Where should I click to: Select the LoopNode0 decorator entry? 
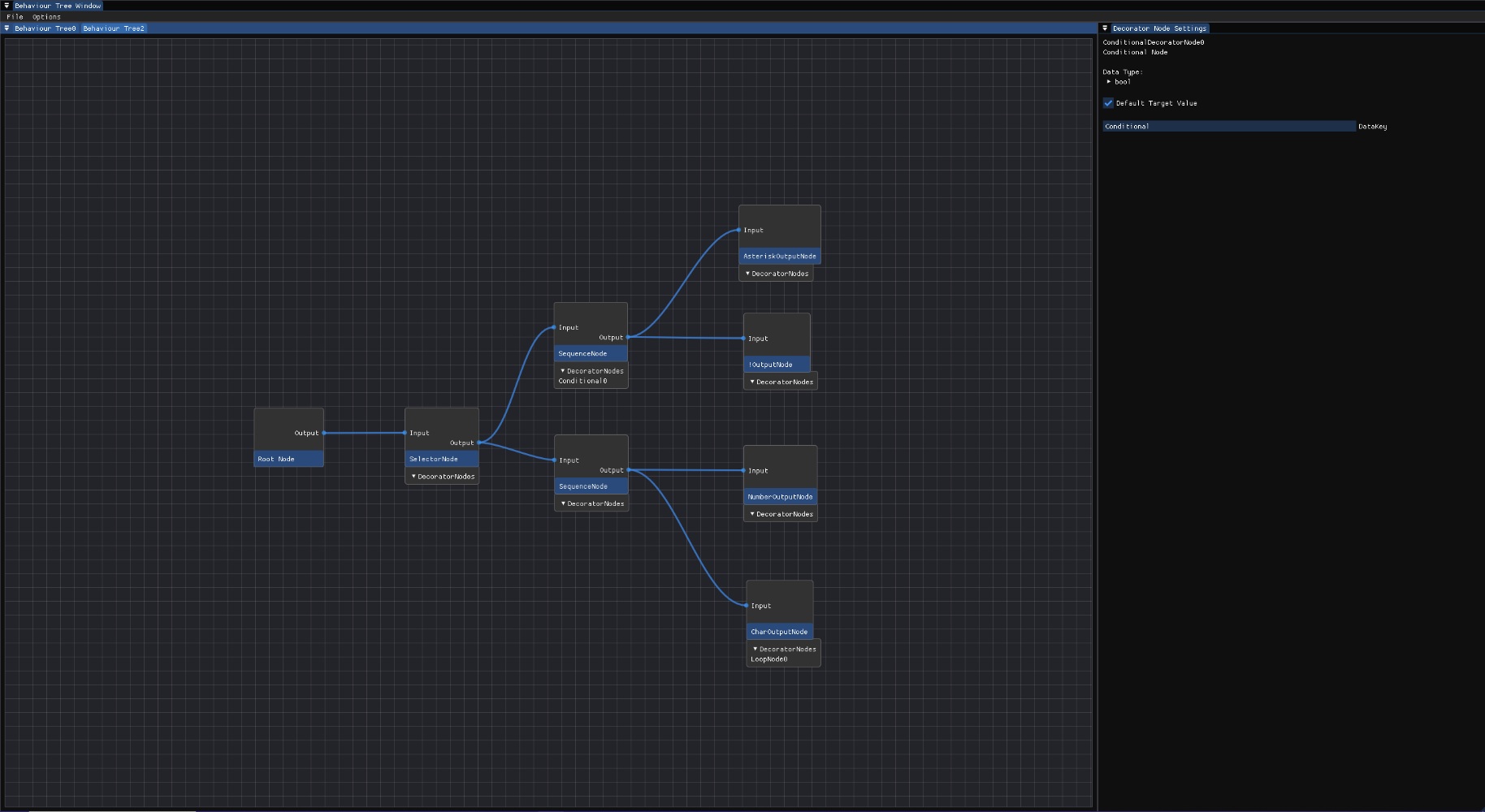pyautogui.click(x=768, y=659)
